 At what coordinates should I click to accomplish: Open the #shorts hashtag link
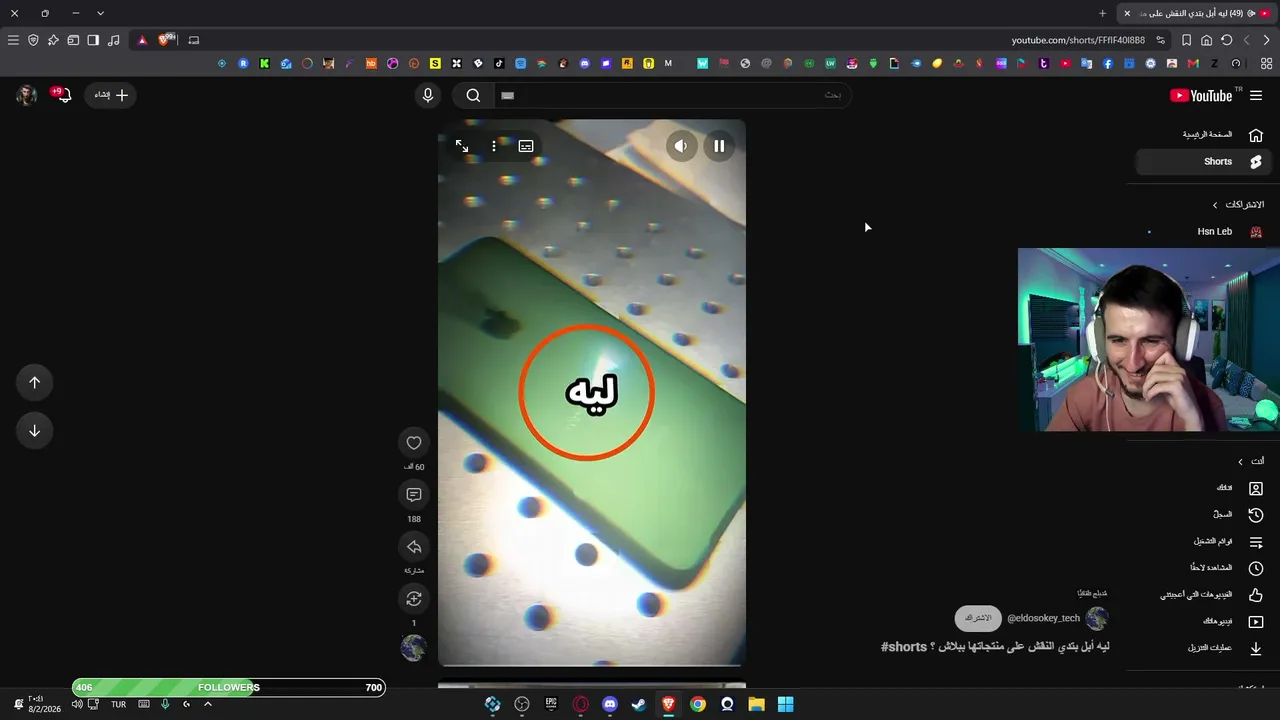tap(904, 647)
